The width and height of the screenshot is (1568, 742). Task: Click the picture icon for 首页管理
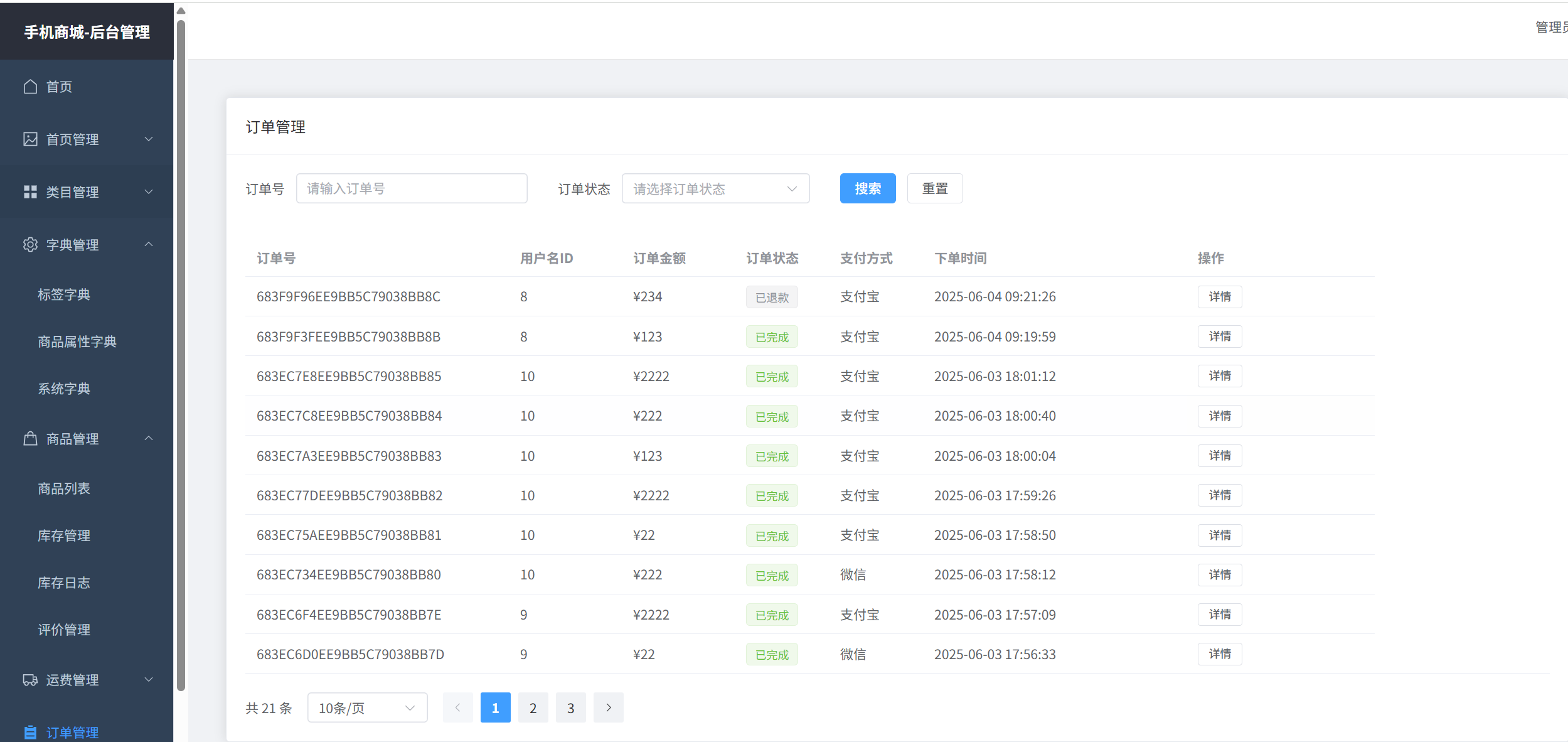tap(30, 139)
